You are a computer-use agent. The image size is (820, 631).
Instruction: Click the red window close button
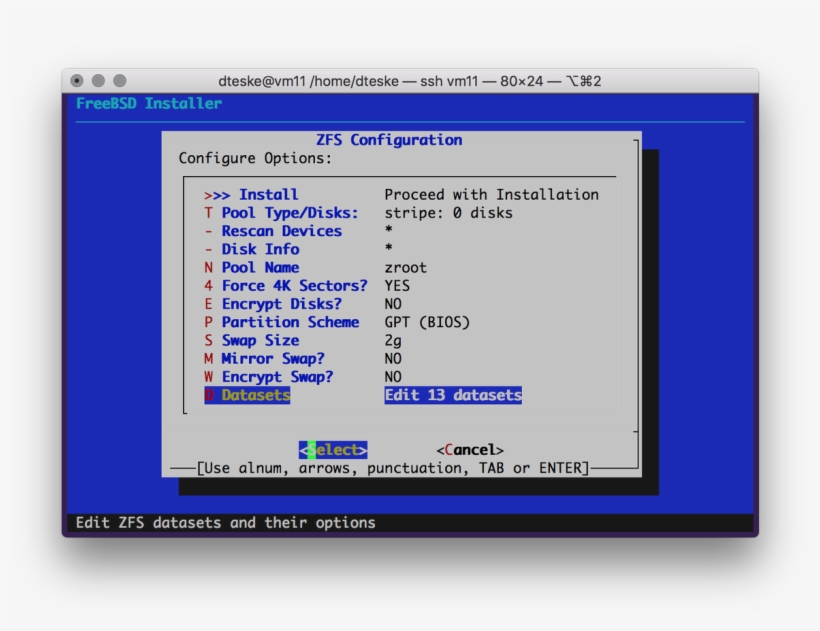tap(78, 81)
